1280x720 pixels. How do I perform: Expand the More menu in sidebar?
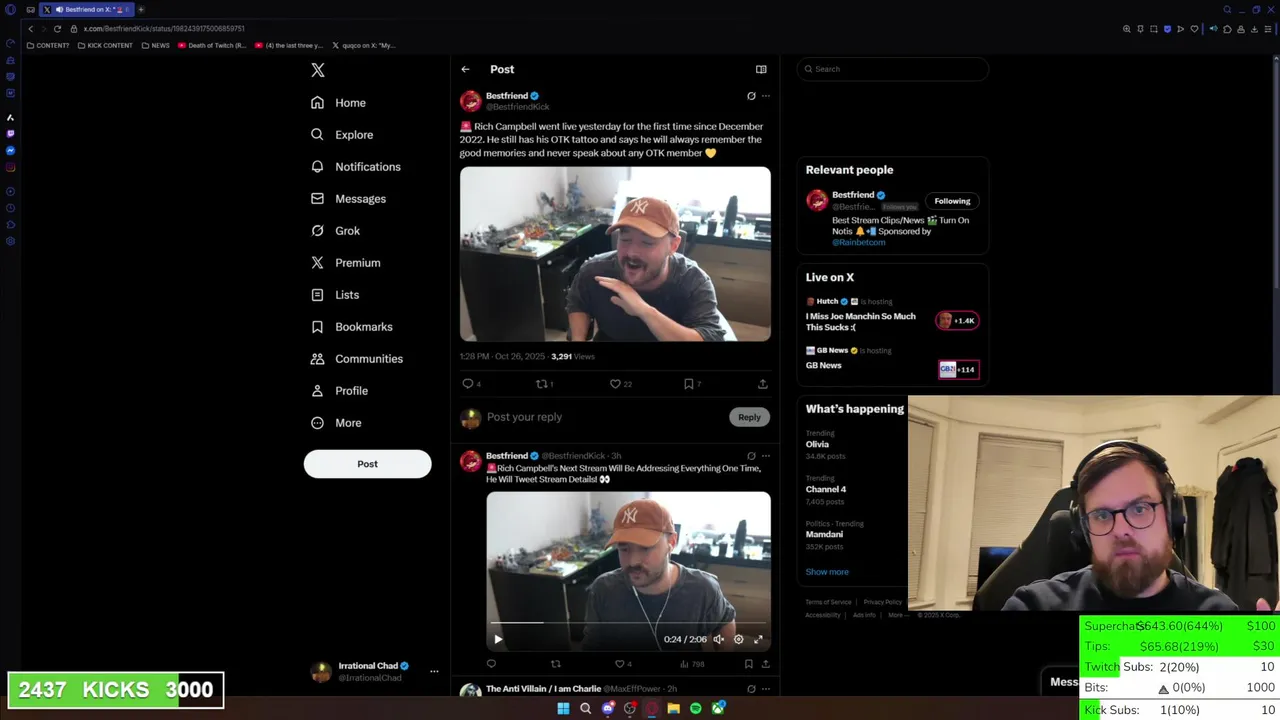coord(336,423)
